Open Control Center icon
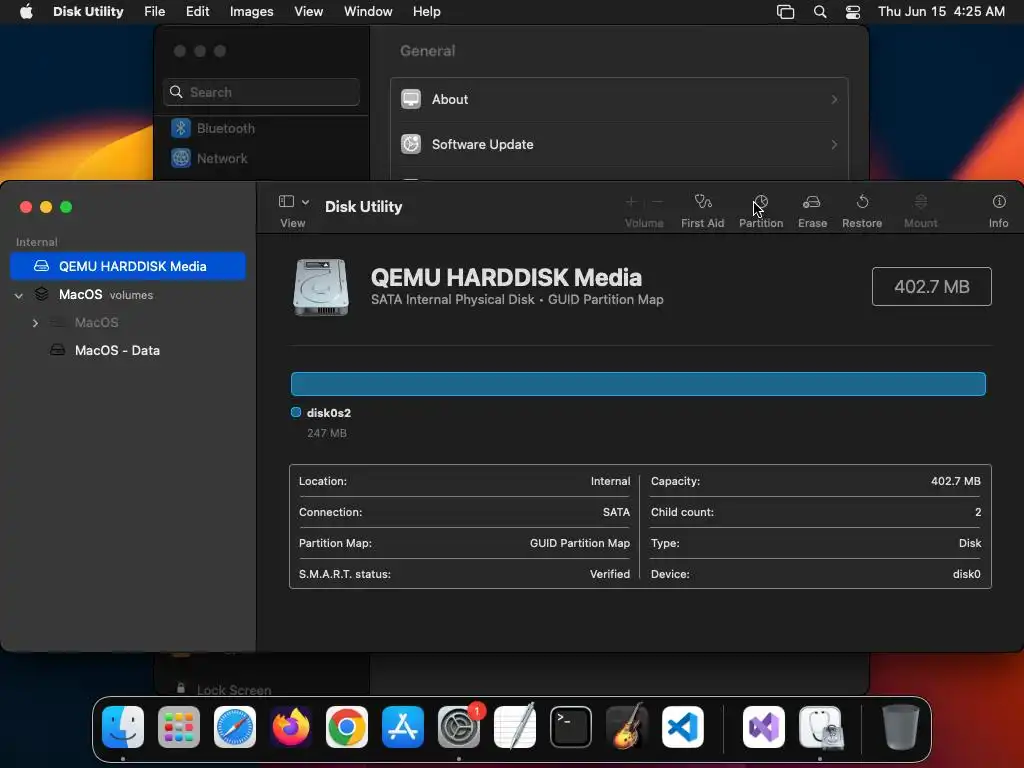Image resolution: width=1024 pixels, height=768 pixels. coord(853,12)
